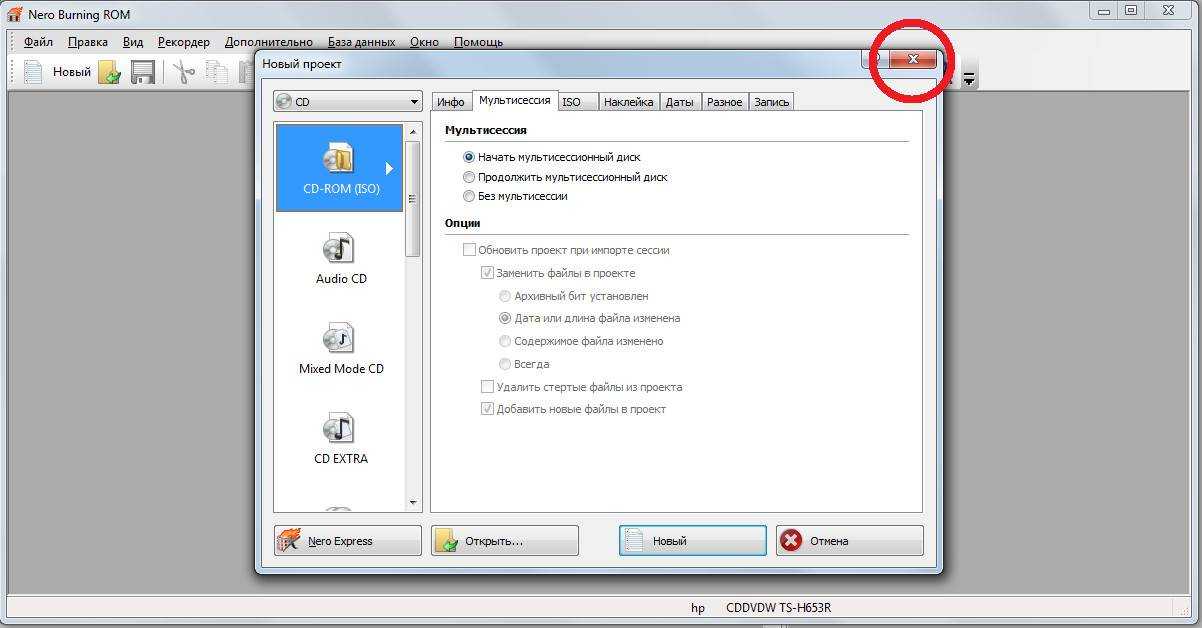Image resolution: width=1202 pixels, height=628 pixels.
Task: Click the Открыть... button
Action: (x=505, y=541)
